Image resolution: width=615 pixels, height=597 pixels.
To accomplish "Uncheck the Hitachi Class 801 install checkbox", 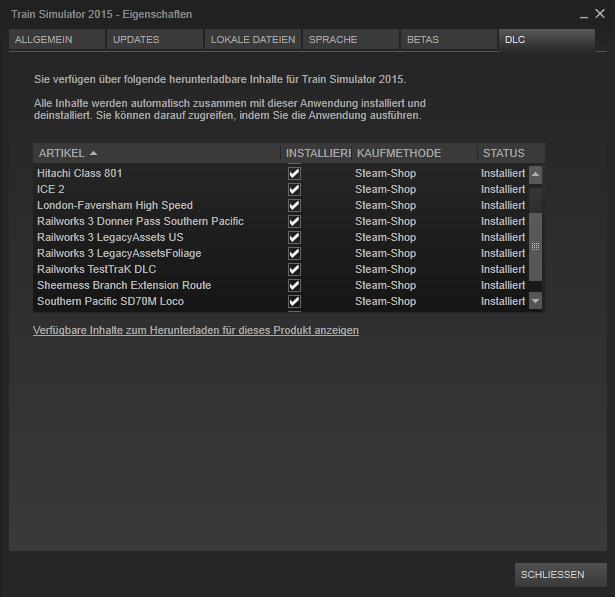I will click(x=295, y=173).
